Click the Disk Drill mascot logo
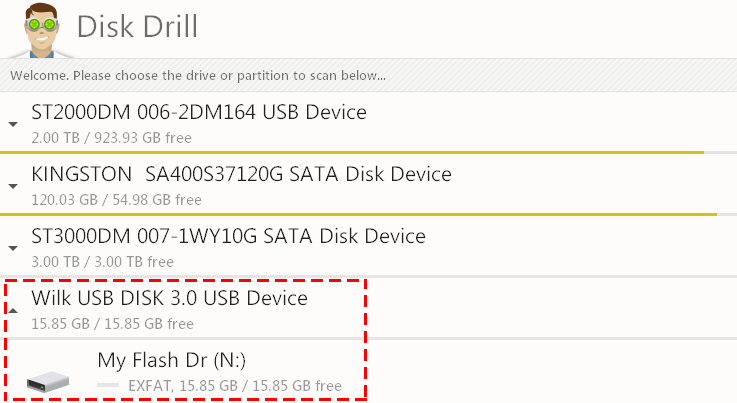 point(41,30)
